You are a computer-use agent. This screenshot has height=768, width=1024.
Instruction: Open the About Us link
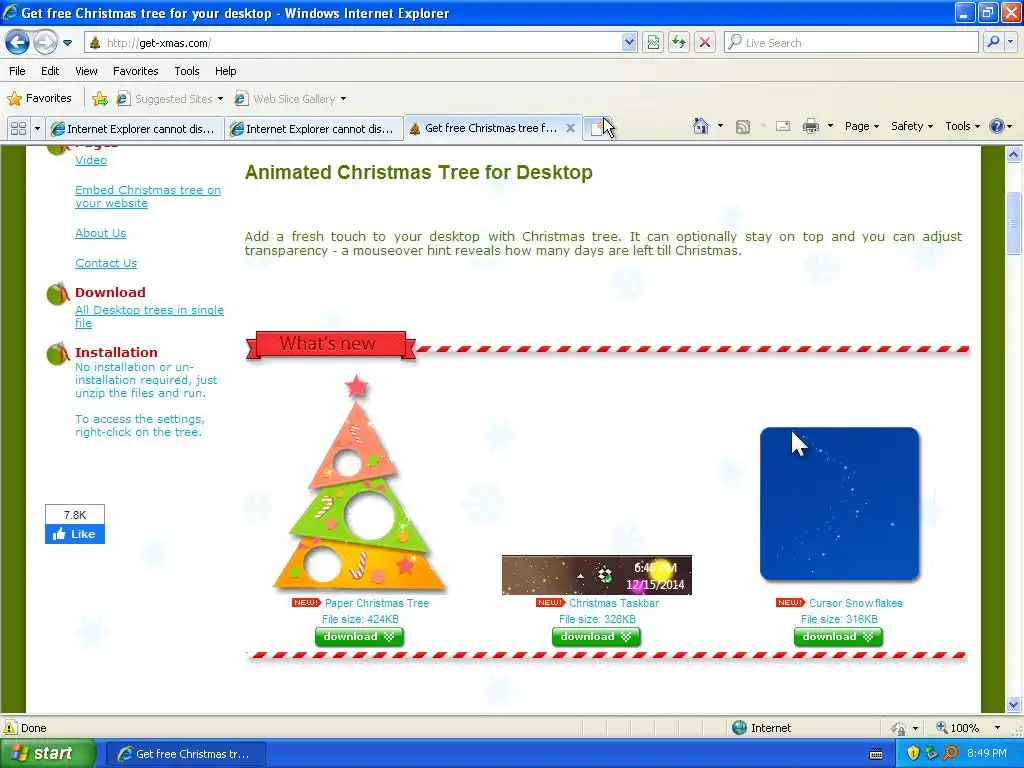coord(101,233)
